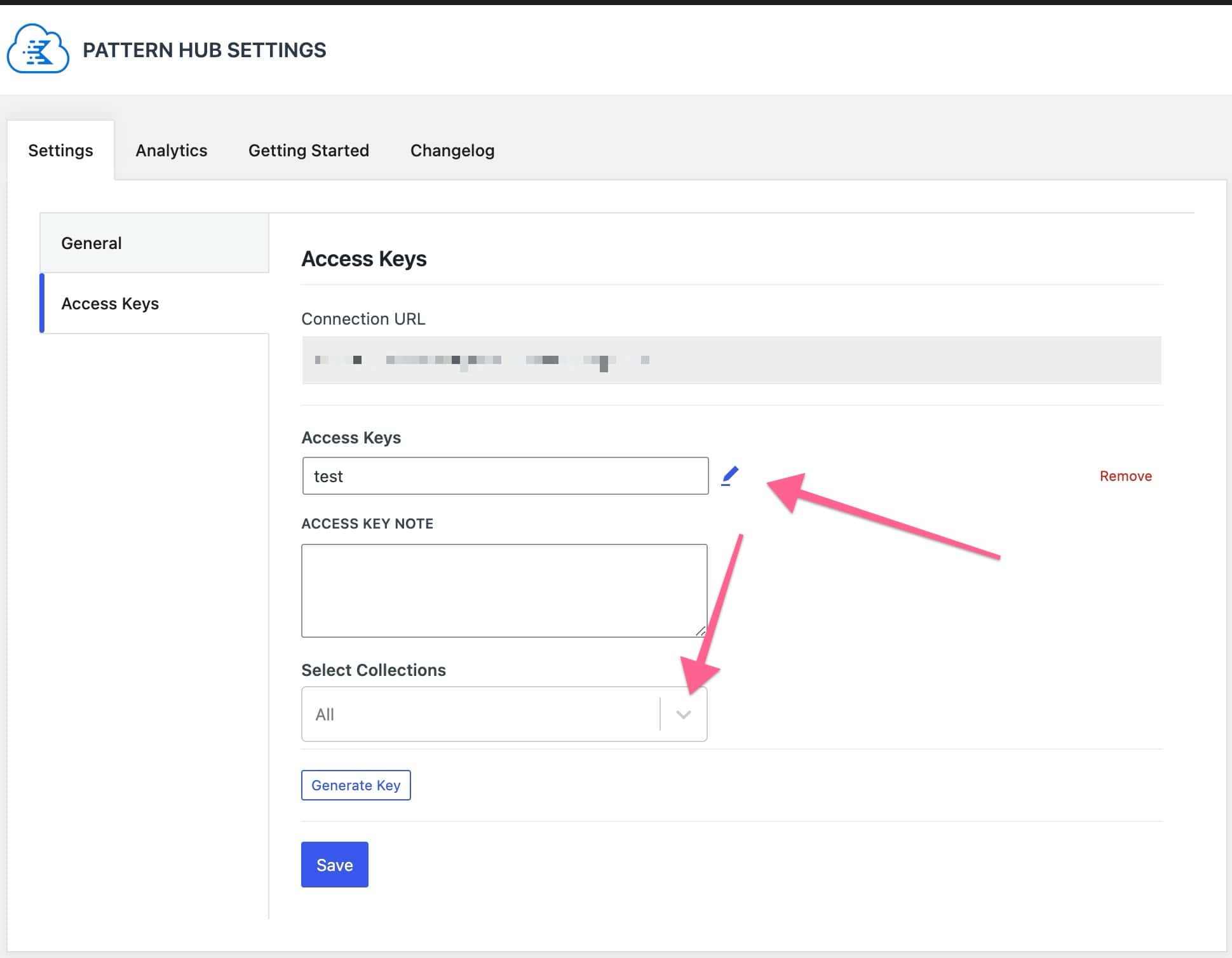This screenshot has height=958, width=1232.
Task: Click the Generate Key button
Action: [356, 785]
